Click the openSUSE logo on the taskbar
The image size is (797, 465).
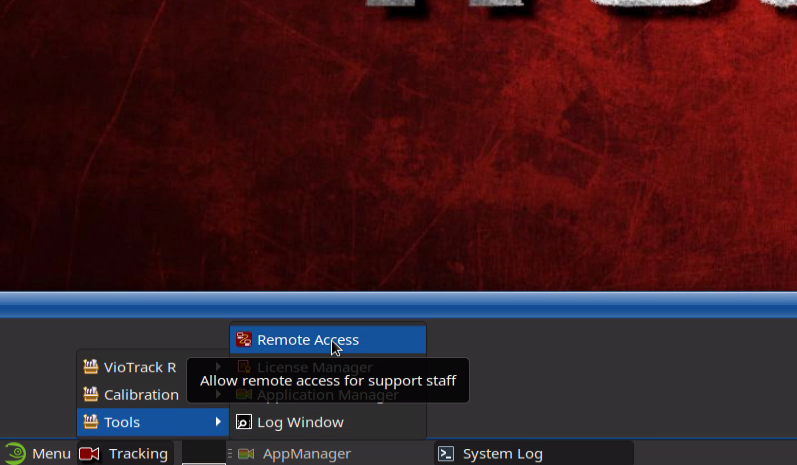pyautogui.click(x=15, y=453)
